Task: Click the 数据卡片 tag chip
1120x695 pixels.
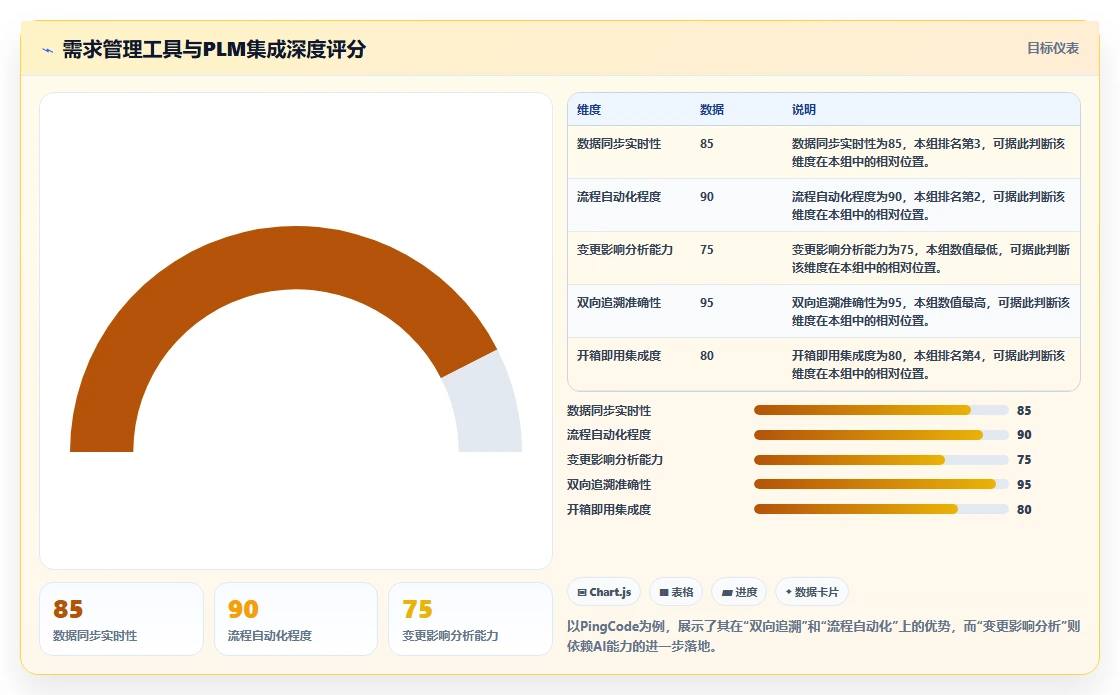Action: [811, 592]
